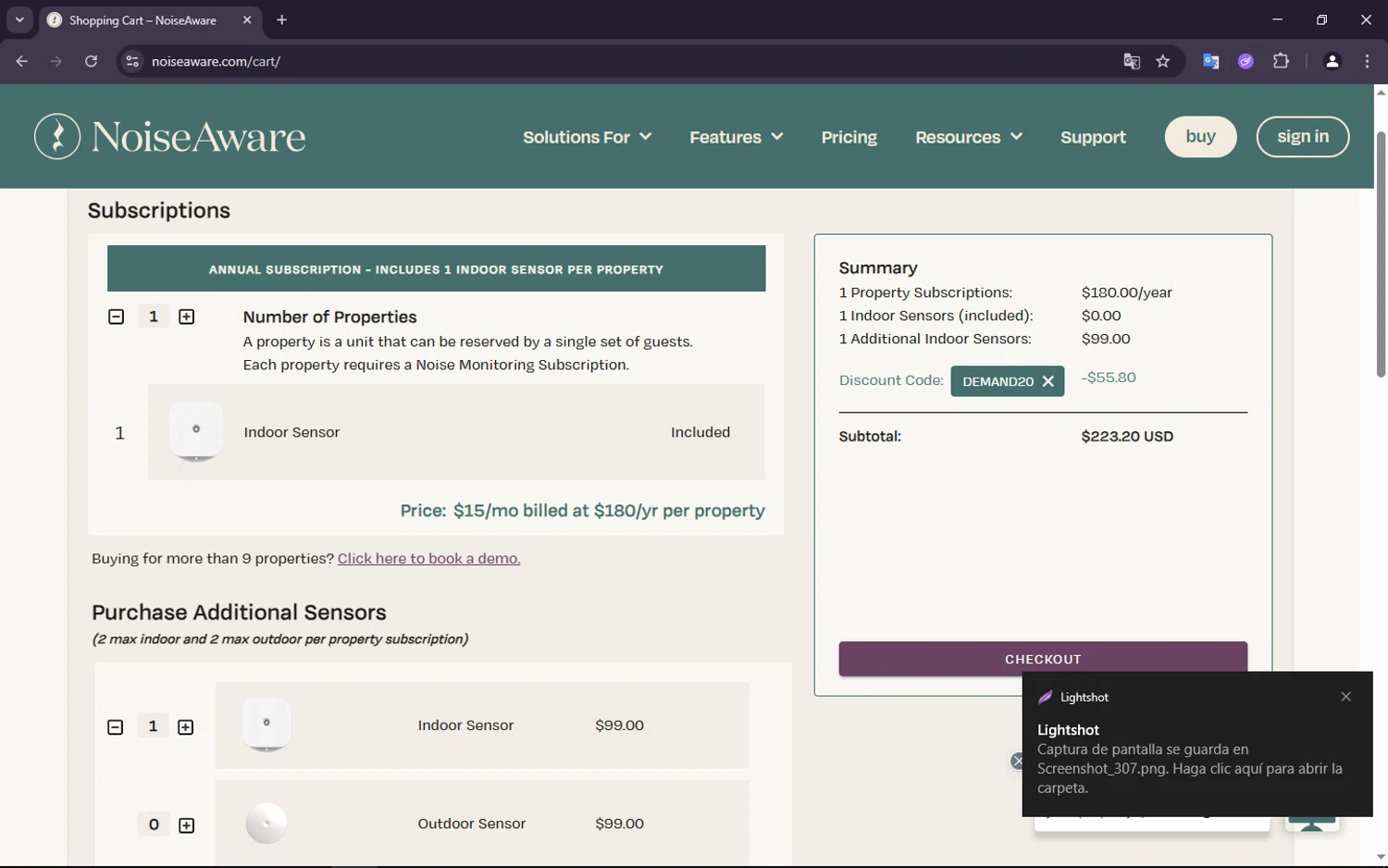
Task: Remove the DEMAND20 discount code
Action: click(1047, 381)
